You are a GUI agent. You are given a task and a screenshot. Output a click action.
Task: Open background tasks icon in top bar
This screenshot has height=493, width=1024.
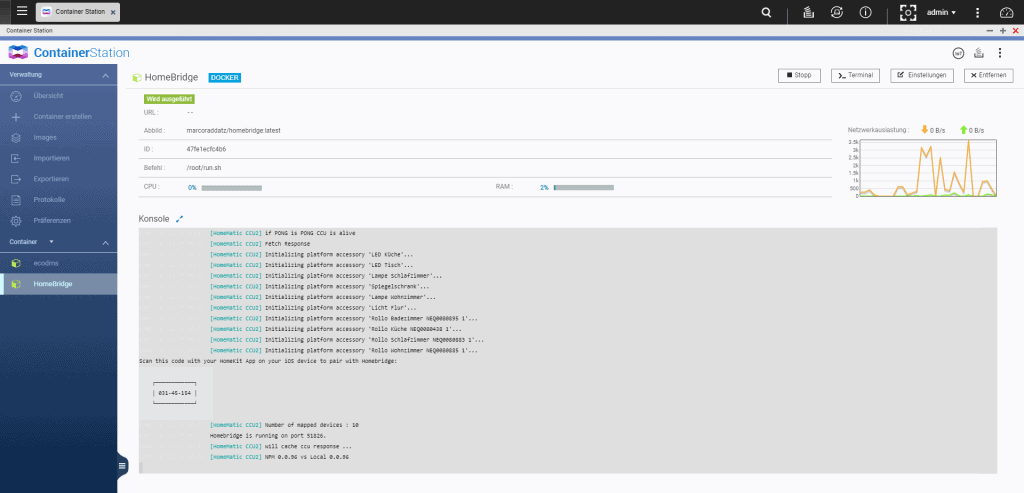click(x=808, y=12)
